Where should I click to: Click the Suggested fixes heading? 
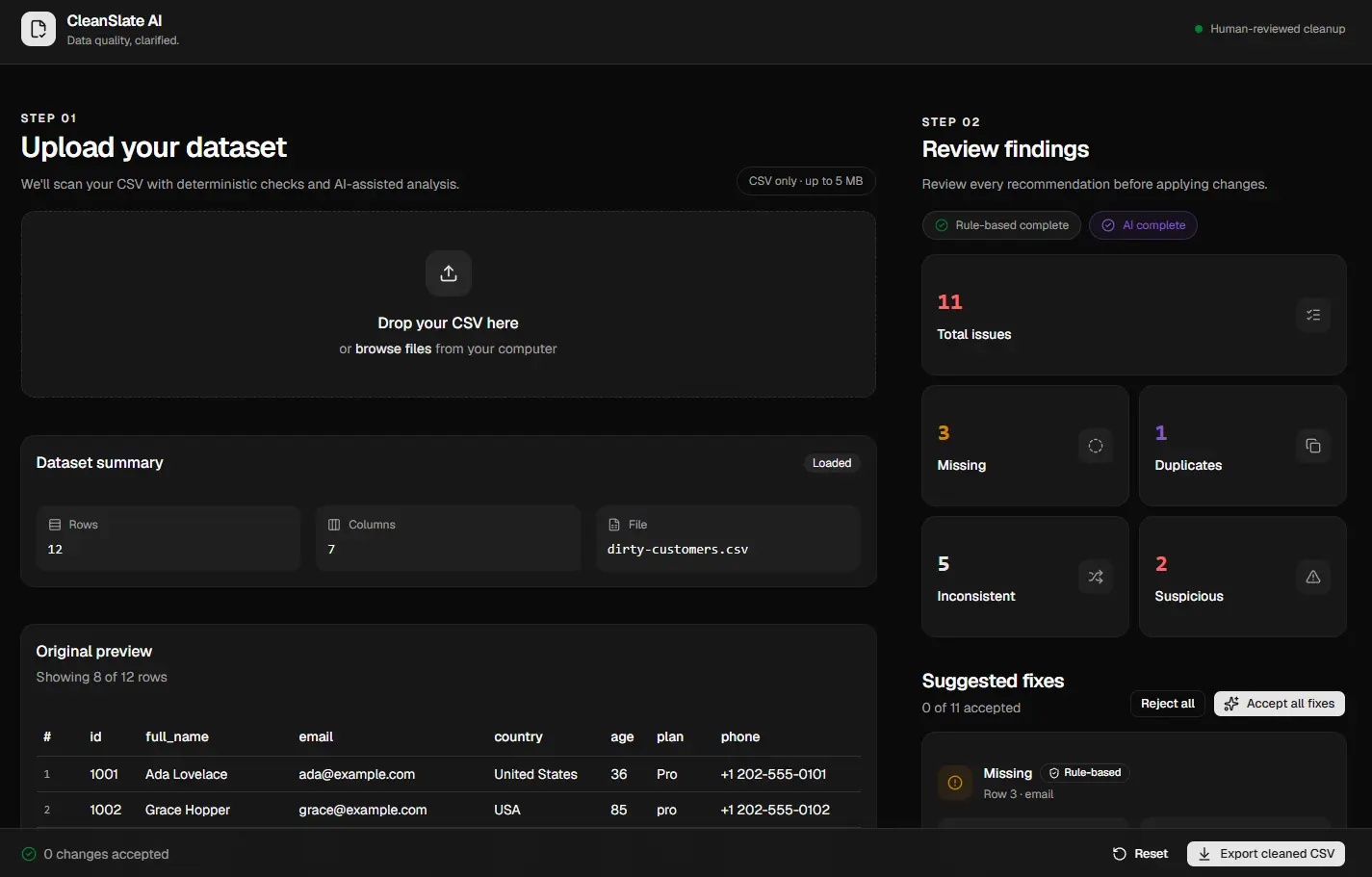(993, 681)
